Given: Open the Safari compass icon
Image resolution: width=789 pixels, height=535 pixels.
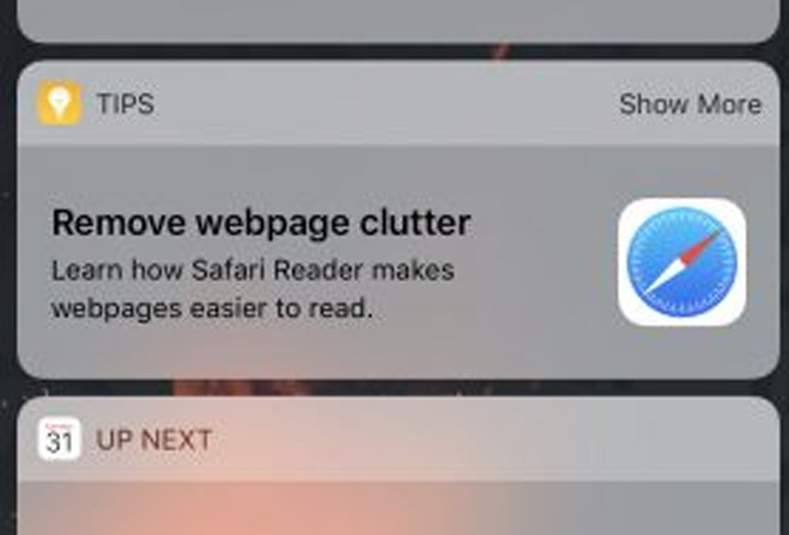Looking at the screenshot, I should pyautogui.click(x=682, y=262).
